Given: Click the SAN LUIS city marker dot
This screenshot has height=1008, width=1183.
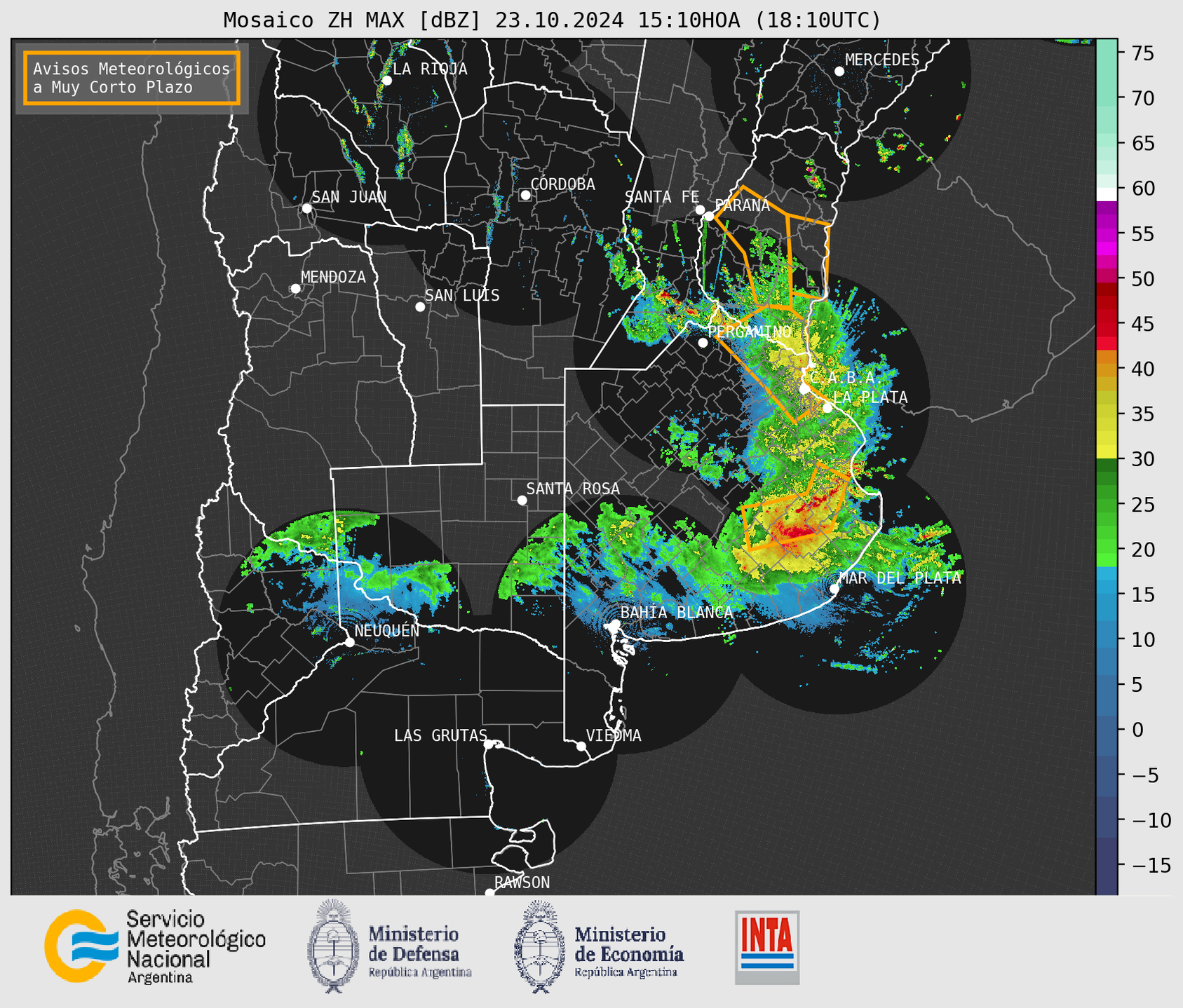Looking at the screenshot, I should 420,307.
